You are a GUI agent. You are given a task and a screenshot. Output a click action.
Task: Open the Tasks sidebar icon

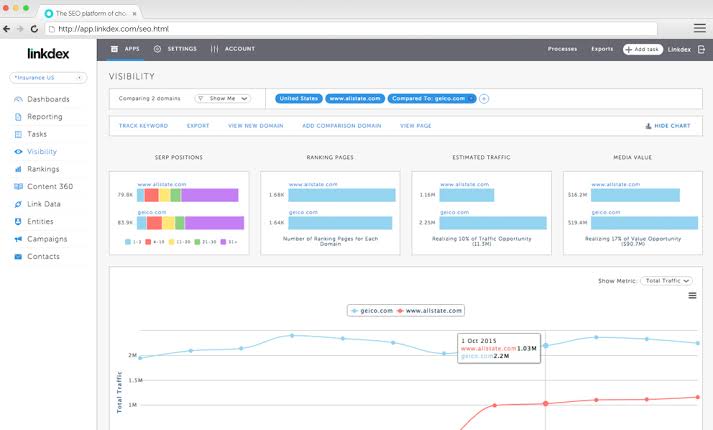tap(18, 134)
